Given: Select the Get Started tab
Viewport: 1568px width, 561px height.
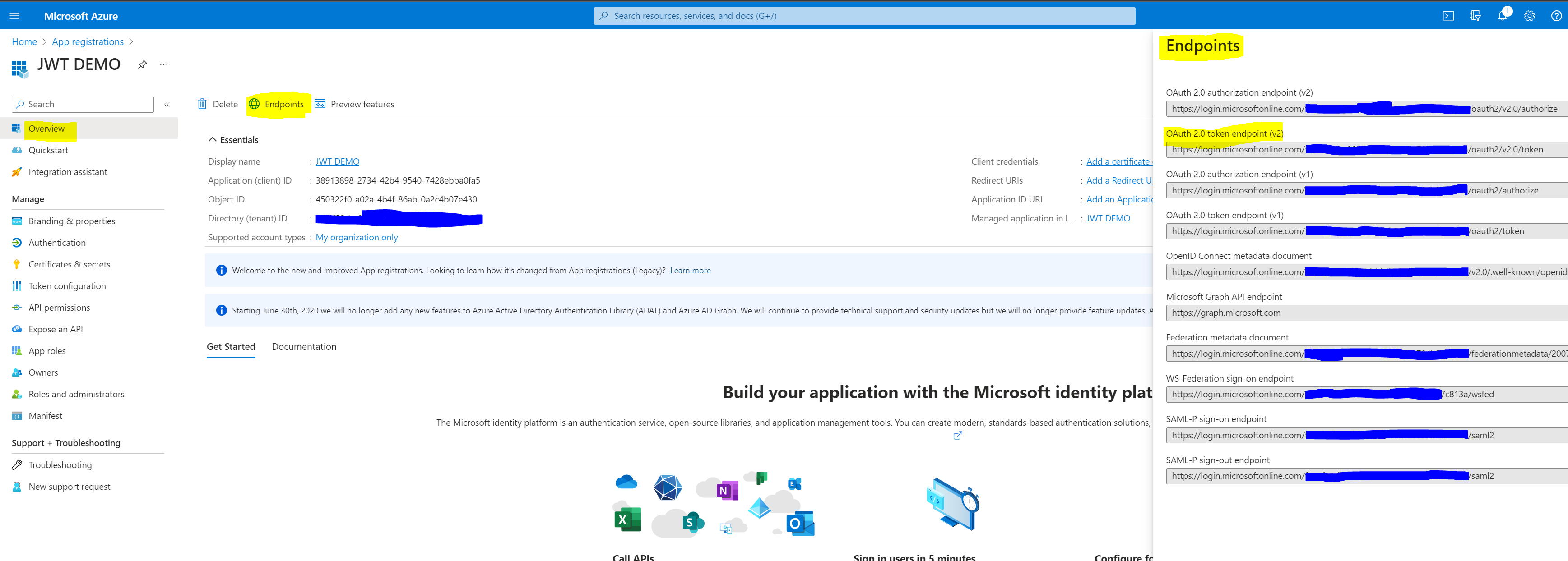Looking at the screenshot, I should point(231,346).
